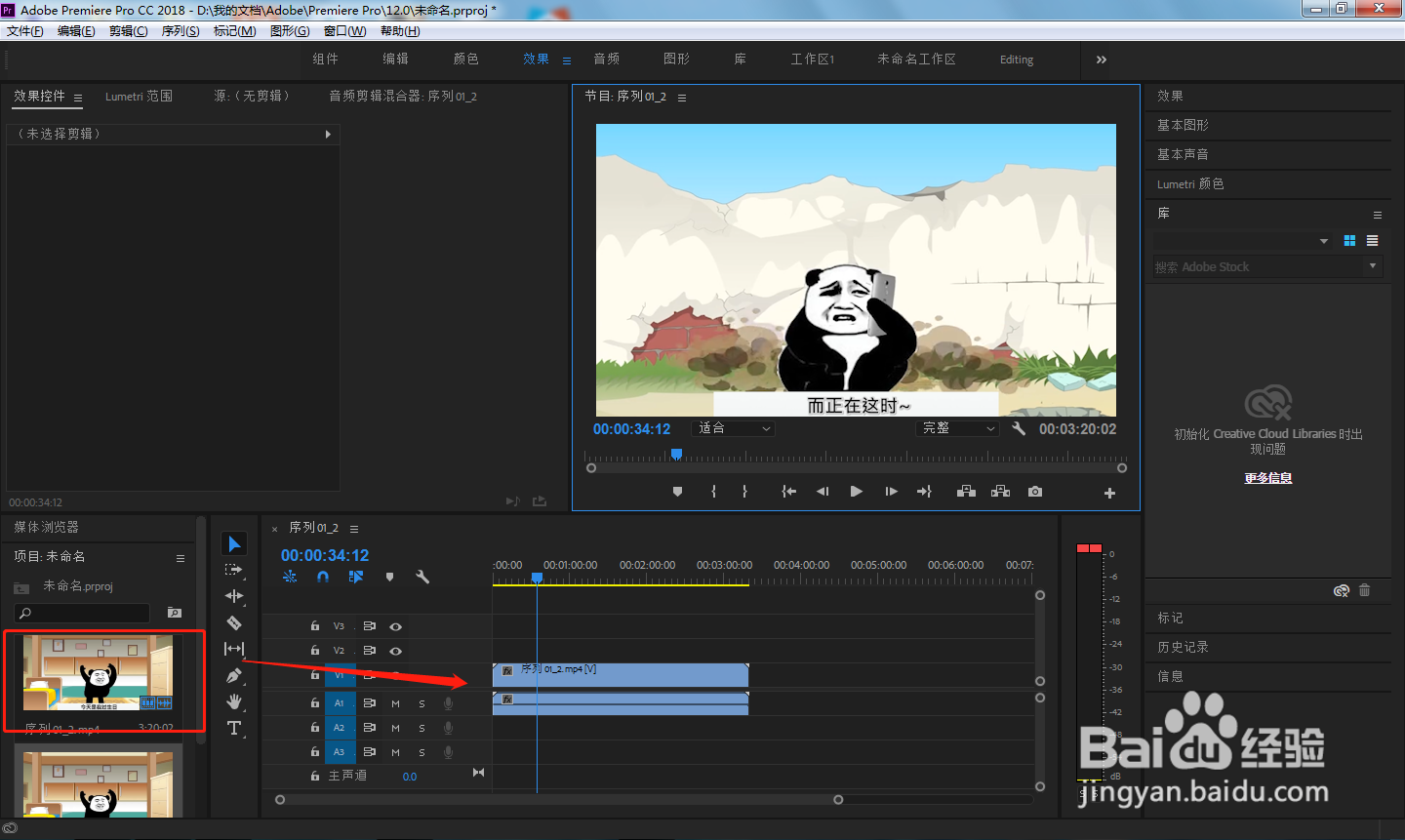Open Program monitor button editor plus
This screenshot has width=1405, height=840.
pos(1109,493)
